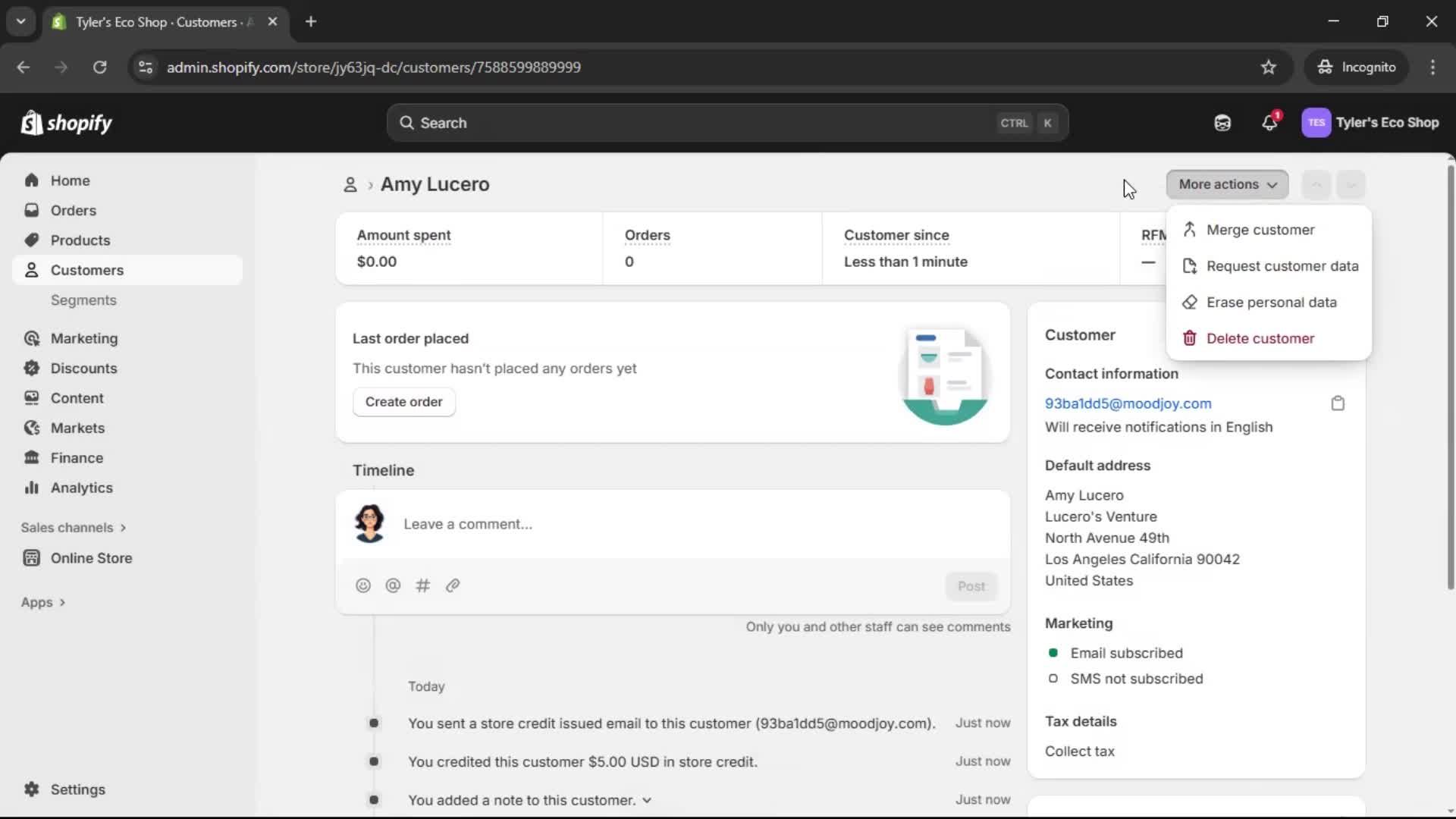
Task: Choose Delete customer from the menu
Action: click(1261, 338)
